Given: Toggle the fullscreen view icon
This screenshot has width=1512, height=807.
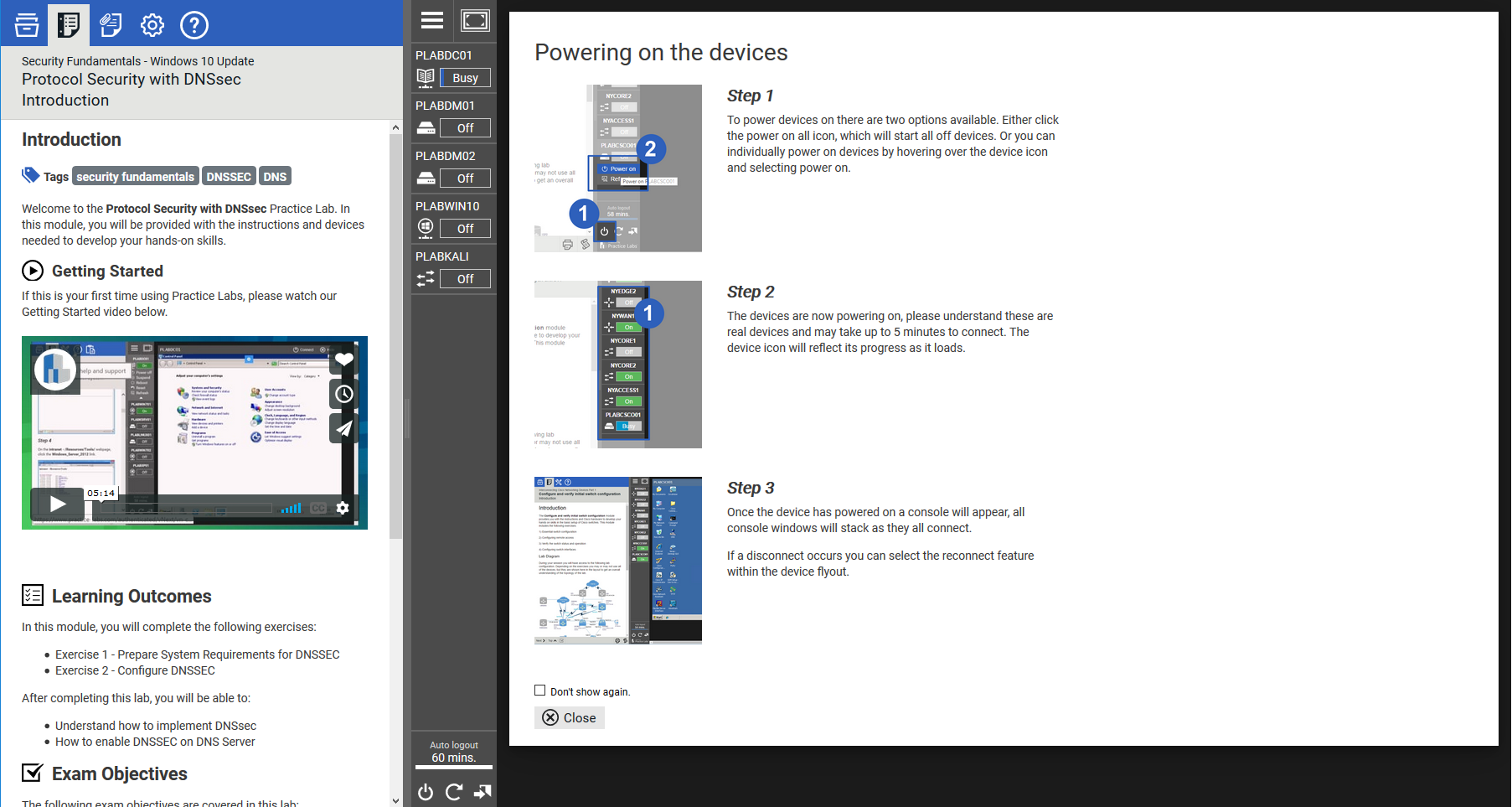Looking at the screenshot, I should (x=475, y=21).
